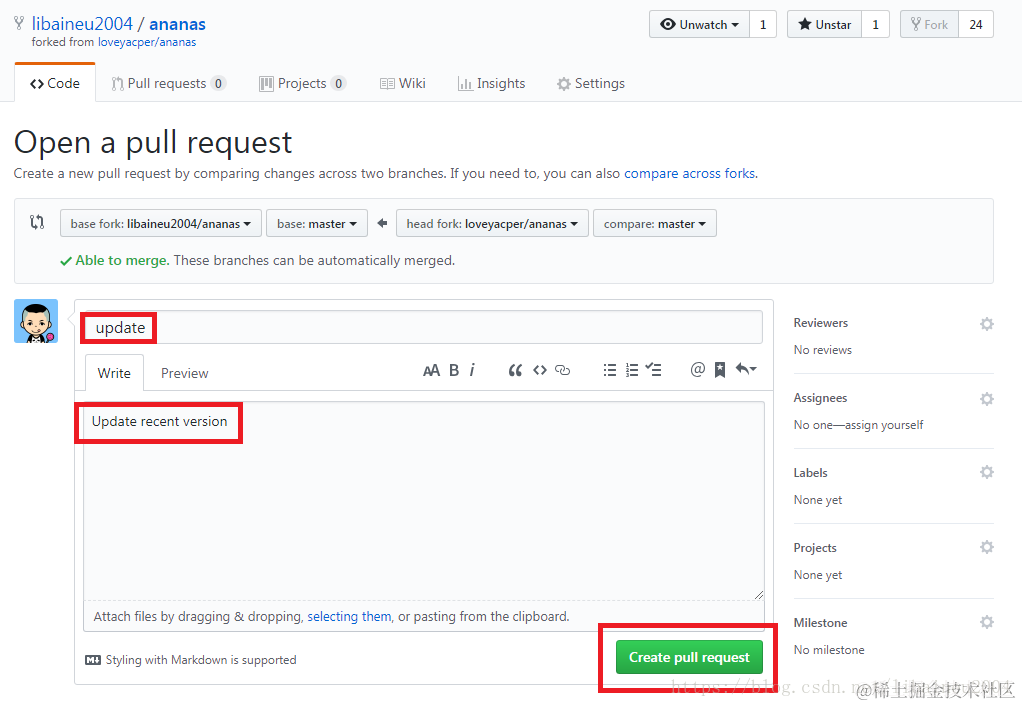Viewport: 1022px width, 707px height.
Task: Click the watchers count 1
Action: coord(763,25)
